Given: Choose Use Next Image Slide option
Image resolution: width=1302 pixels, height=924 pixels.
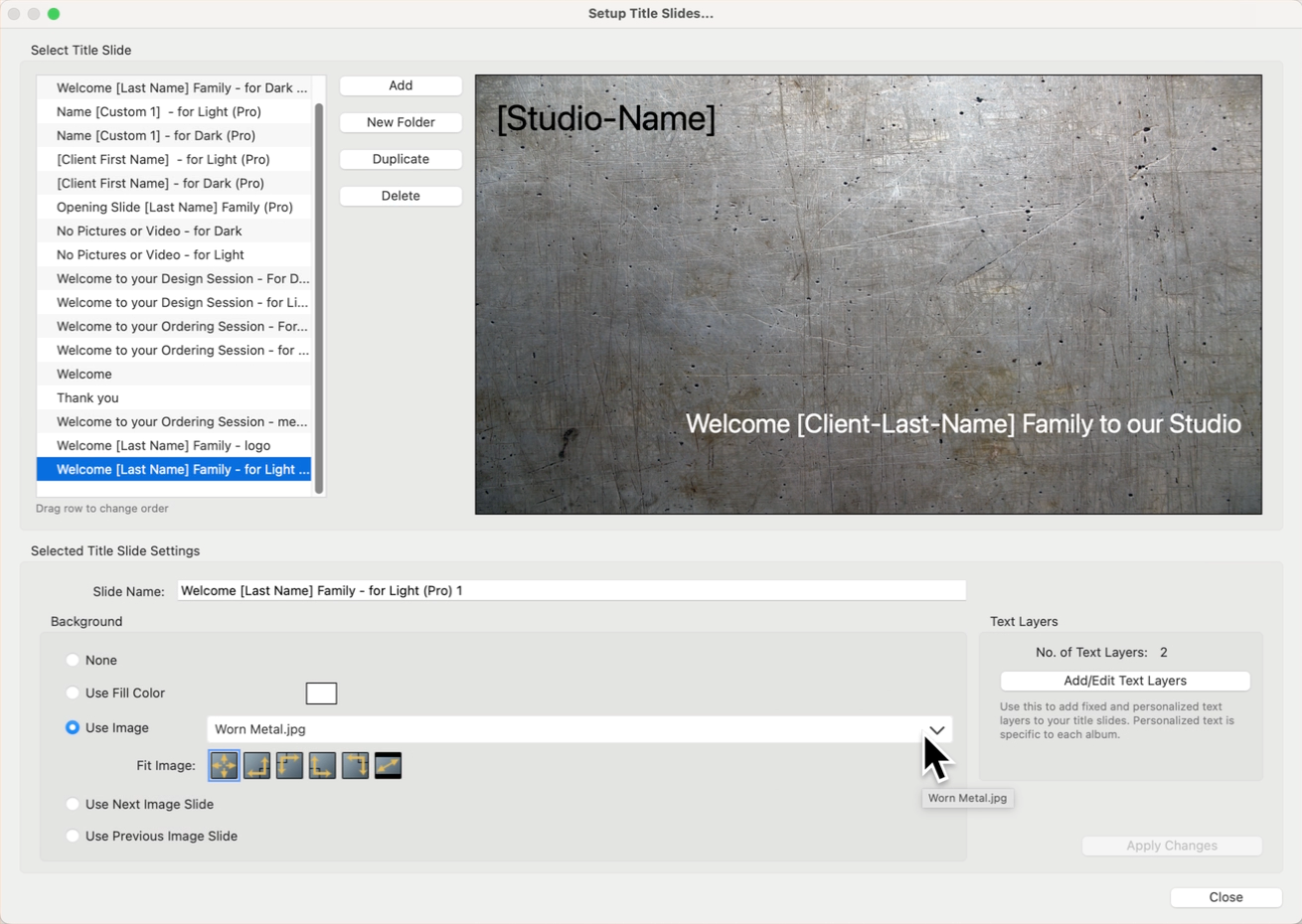Looking at the screenshot, I should click(x=73, y=804).
